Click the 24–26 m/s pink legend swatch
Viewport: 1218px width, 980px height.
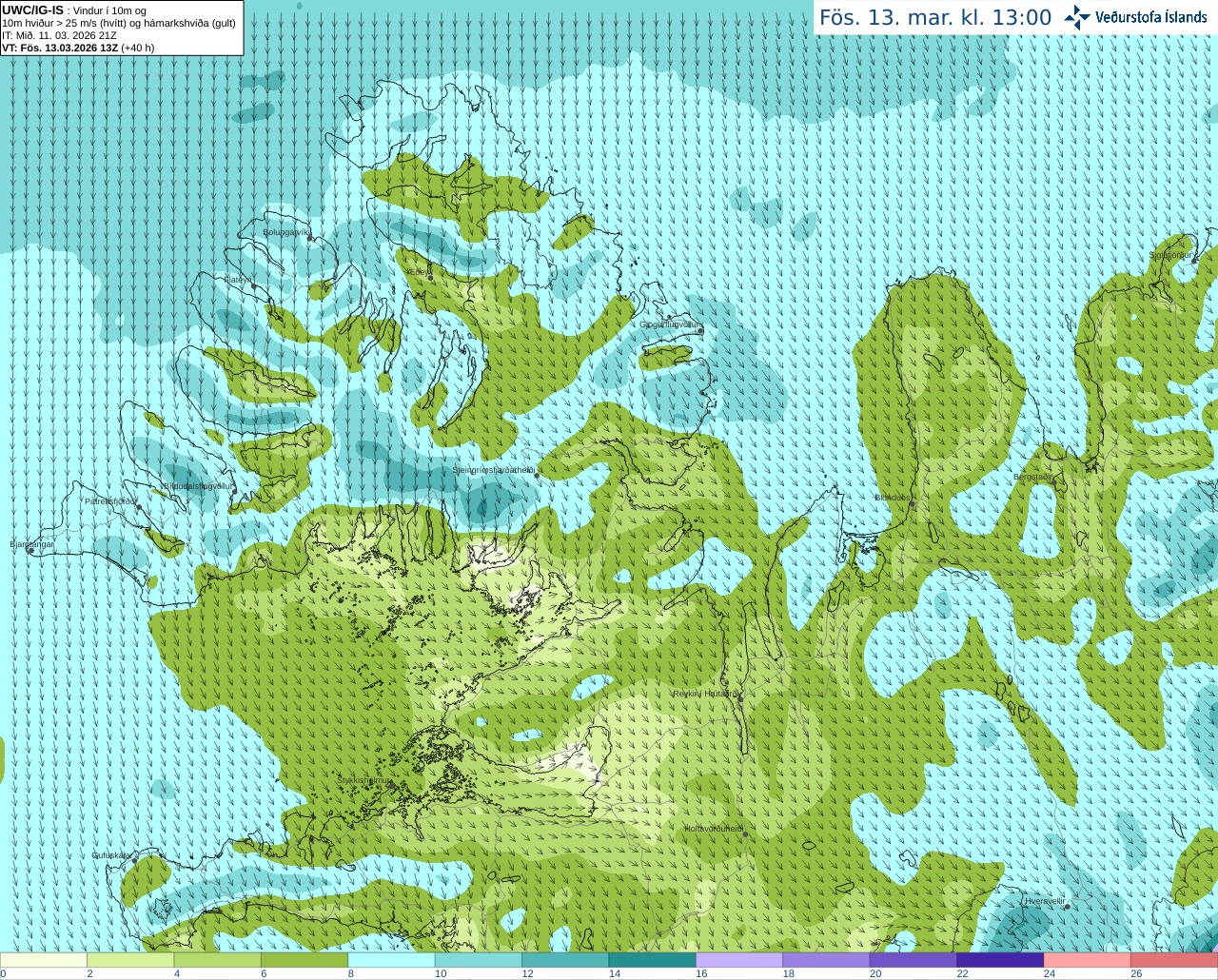coord(1088,960)
